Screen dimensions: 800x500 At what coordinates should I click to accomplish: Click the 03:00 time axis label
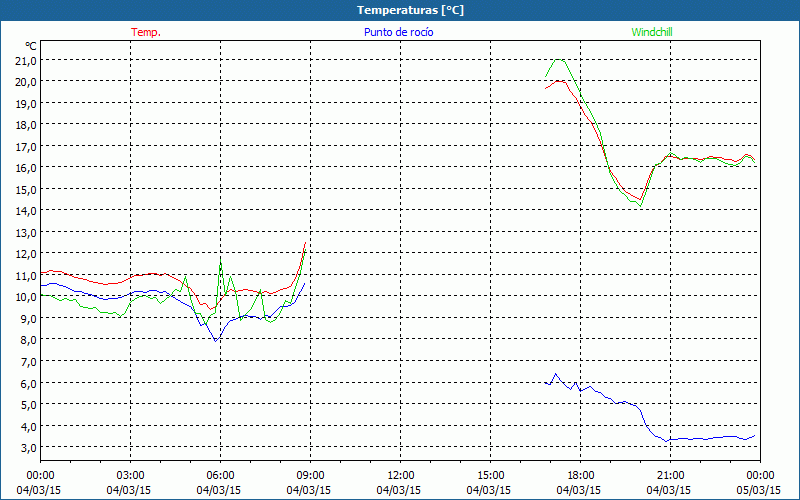tap(131, 476)
